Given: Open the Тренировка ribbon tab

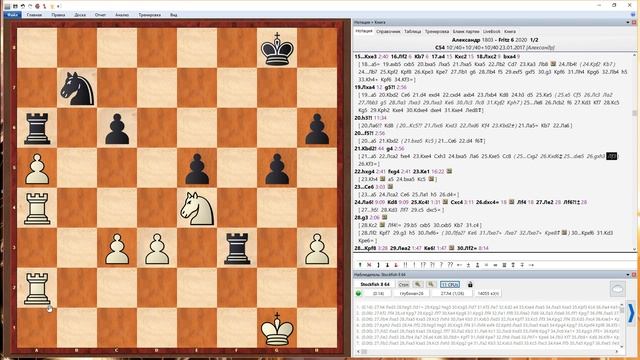Looking at the screenshot, I should (149, 15).
